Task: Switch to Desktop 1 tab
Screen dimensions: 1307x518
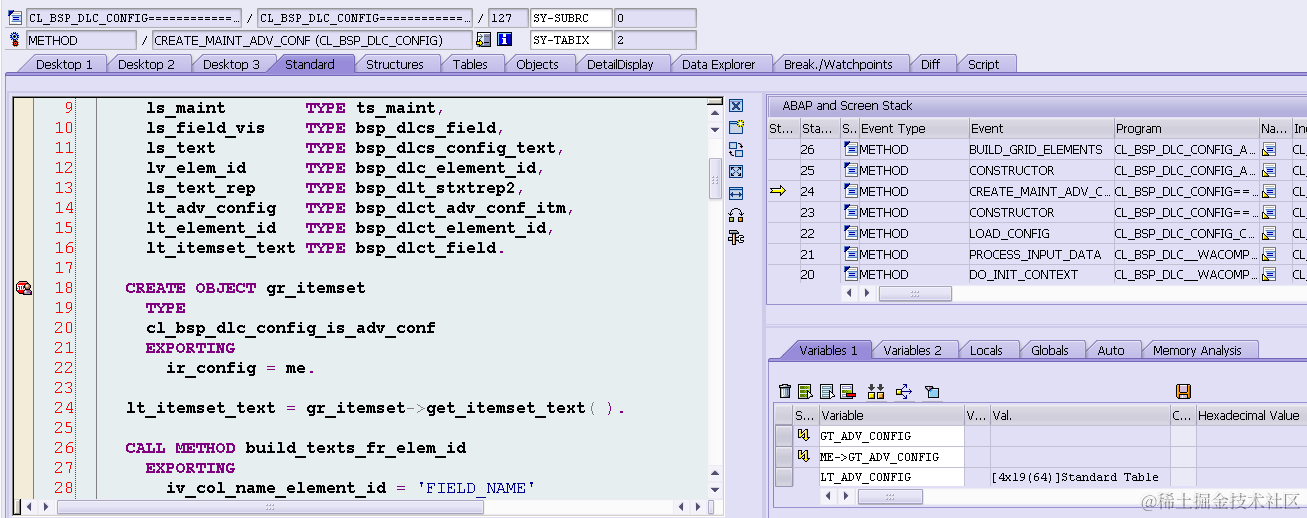Action: [64, 64]
